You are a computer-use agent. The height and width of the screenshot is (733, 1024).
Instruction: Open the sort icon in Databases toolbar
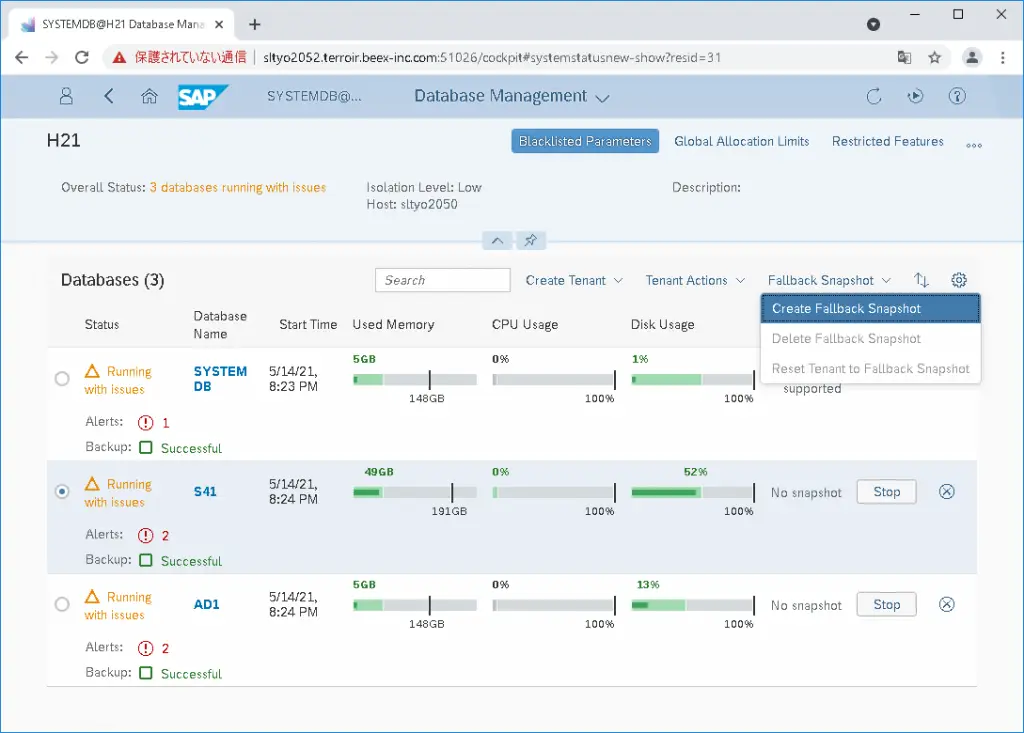click(921, 280)
